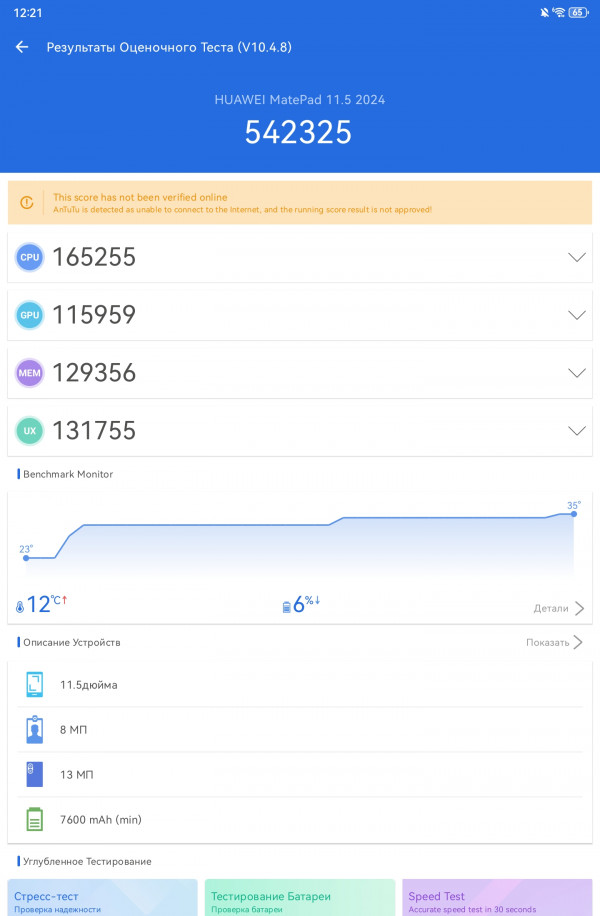600x916 pixels.
Task: Open Показать for device description
Action: [x=554, y=642]
